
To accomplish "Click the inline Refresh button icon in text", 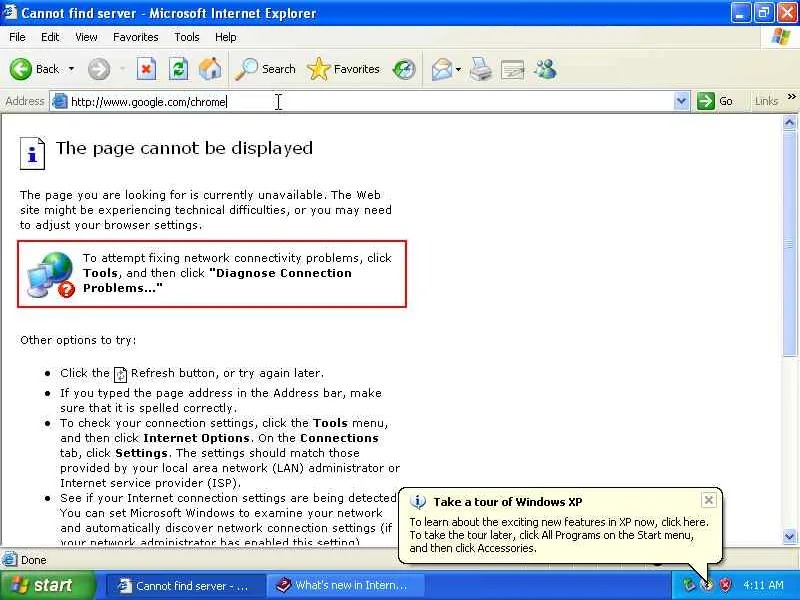I will click(120, 374).
